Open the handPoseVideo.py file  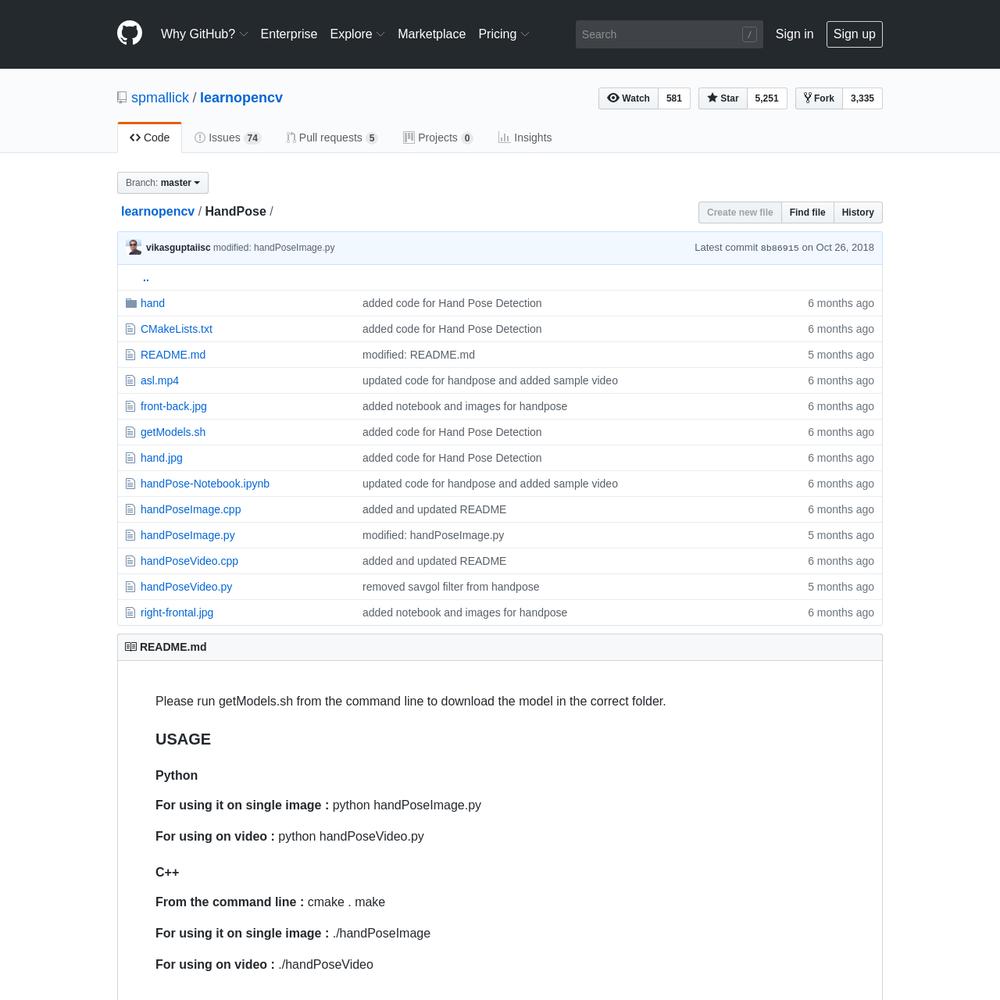click(186, 587)
